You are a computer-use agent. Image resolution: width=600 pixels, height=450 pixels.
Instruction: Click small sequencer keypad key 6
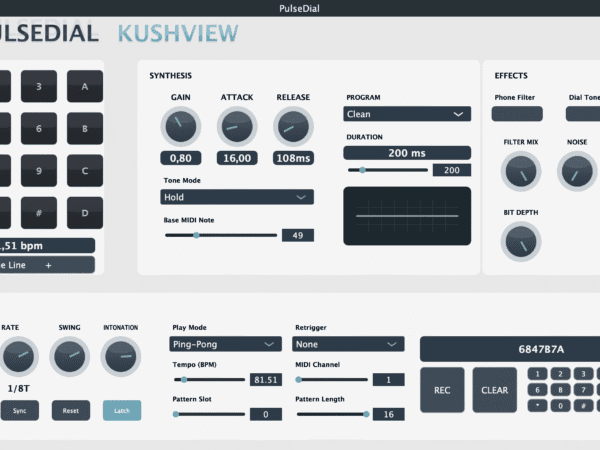(537, 390)
